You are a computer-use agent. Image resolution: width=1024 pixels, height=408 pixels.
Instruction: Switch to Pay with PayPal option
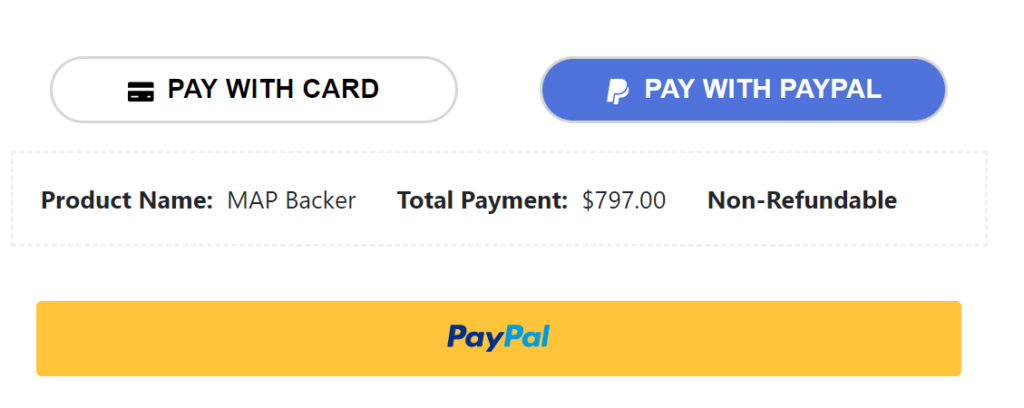743,90
